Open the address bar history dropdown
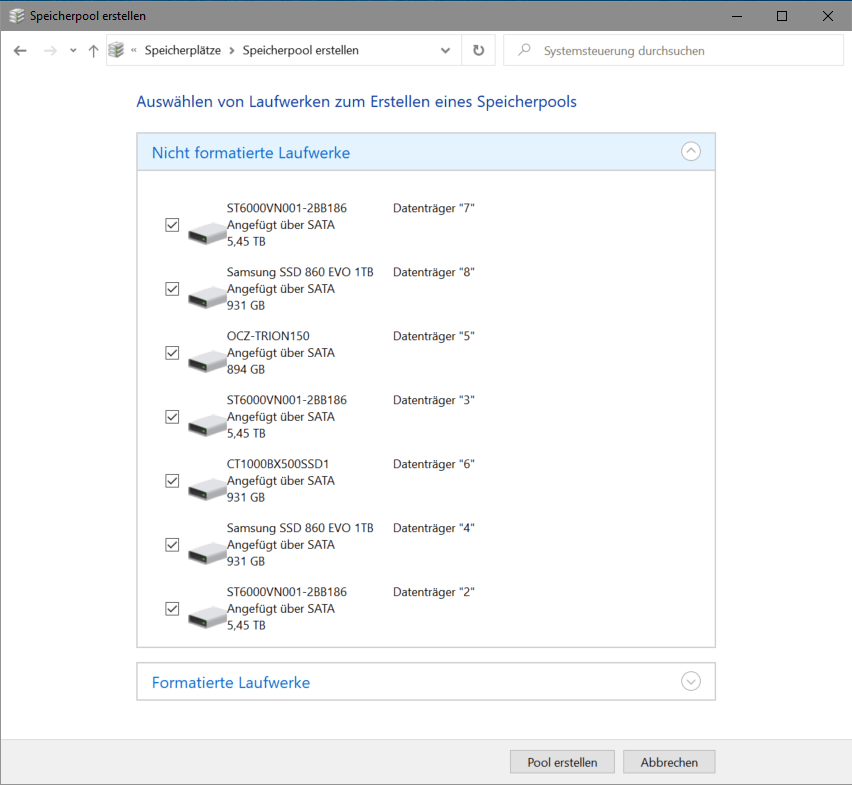This screenshot has height=785, width=852. click(445, 51)
